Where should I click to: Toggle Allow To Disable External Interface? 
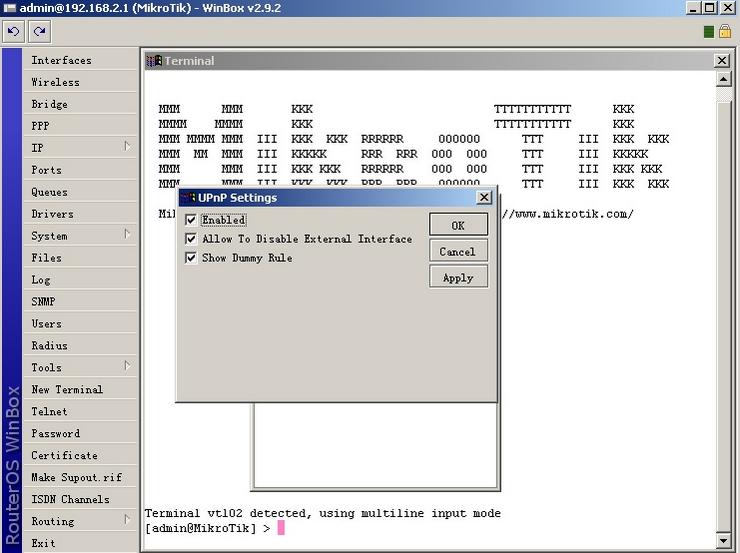pos(191,239)
